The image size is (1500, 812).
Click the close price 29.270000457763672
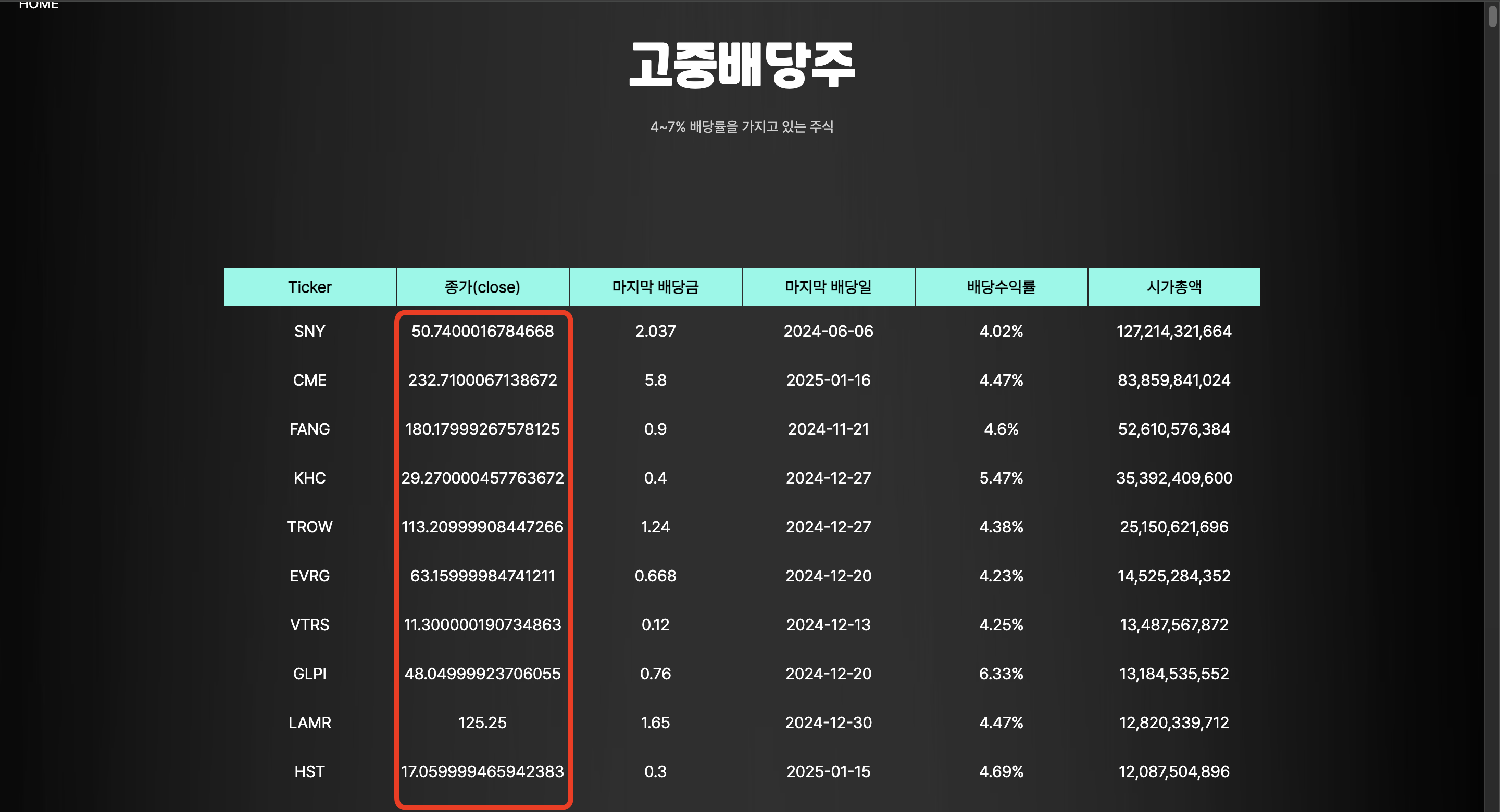483,478
